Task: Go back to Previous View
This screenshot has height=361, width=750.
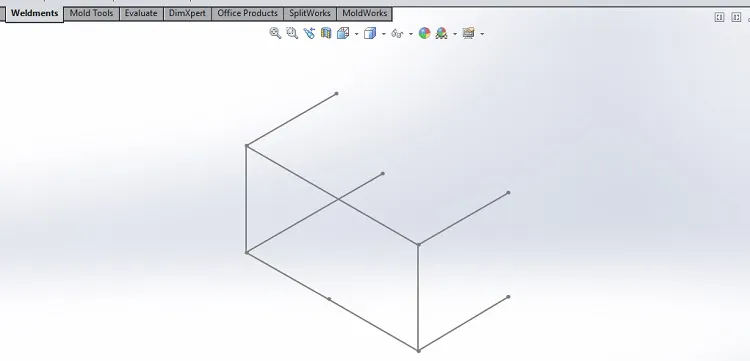Action: [x=309, y=33]
